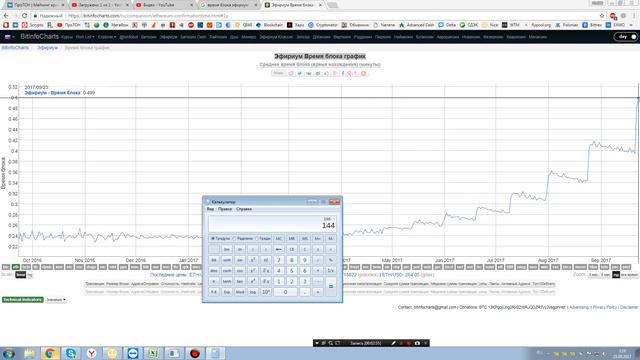Click the Calculator display showing 144

pos(272,224)
